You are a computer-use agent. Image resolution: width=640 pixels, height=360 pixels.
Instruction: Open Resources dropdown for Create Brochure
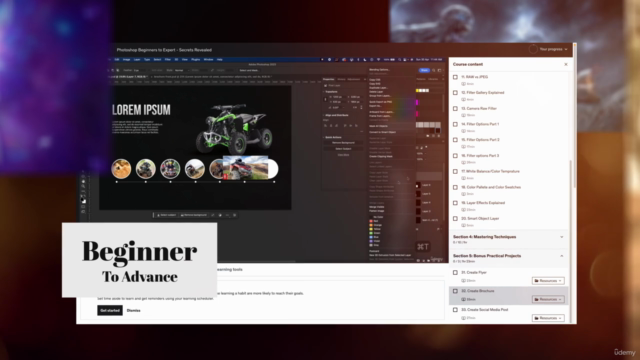coord(548,299)
